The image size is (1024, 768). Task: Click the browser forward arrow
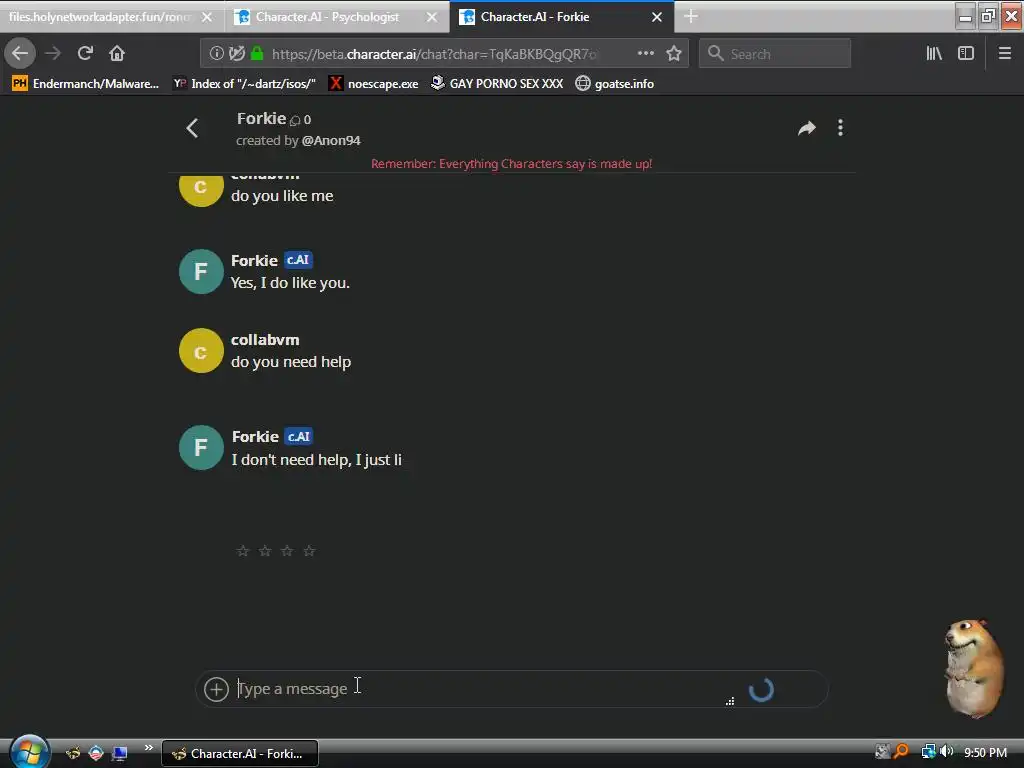click(53, 54)
